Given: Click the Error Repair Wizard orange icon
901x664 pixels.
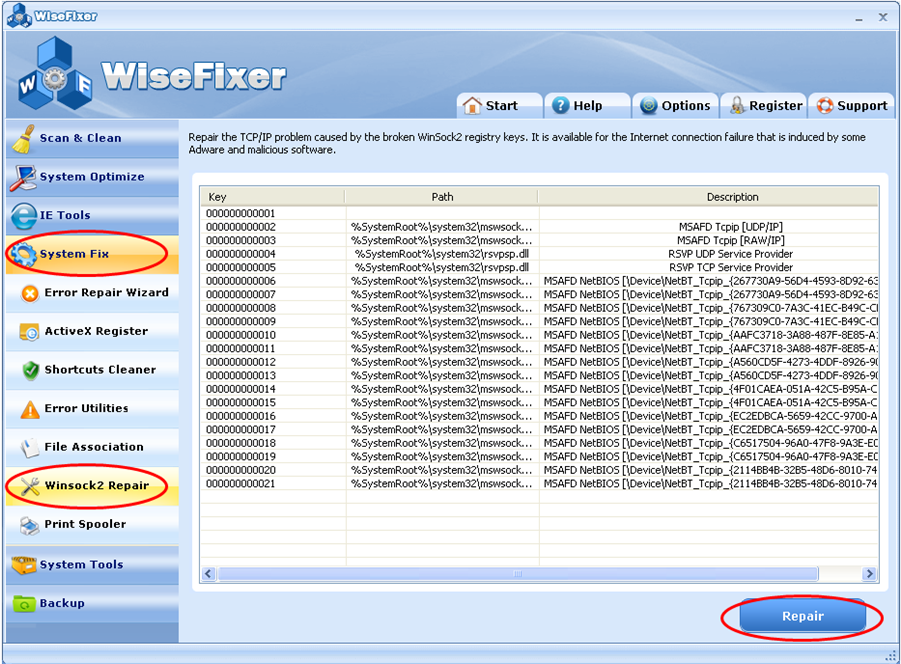Looking at the screenshot, I should (29, 294).
